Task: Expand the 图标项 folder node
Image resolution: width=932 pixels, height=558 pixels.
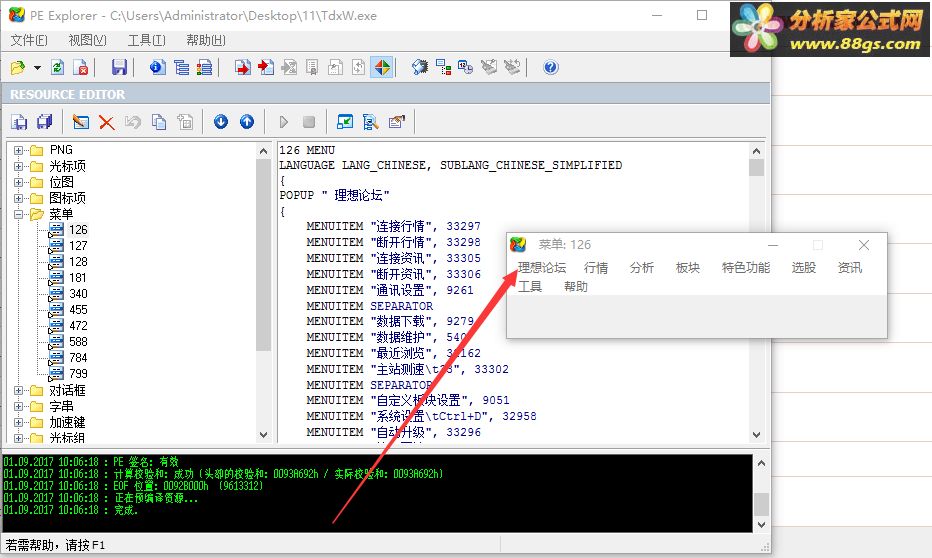Action: [18, 198]
